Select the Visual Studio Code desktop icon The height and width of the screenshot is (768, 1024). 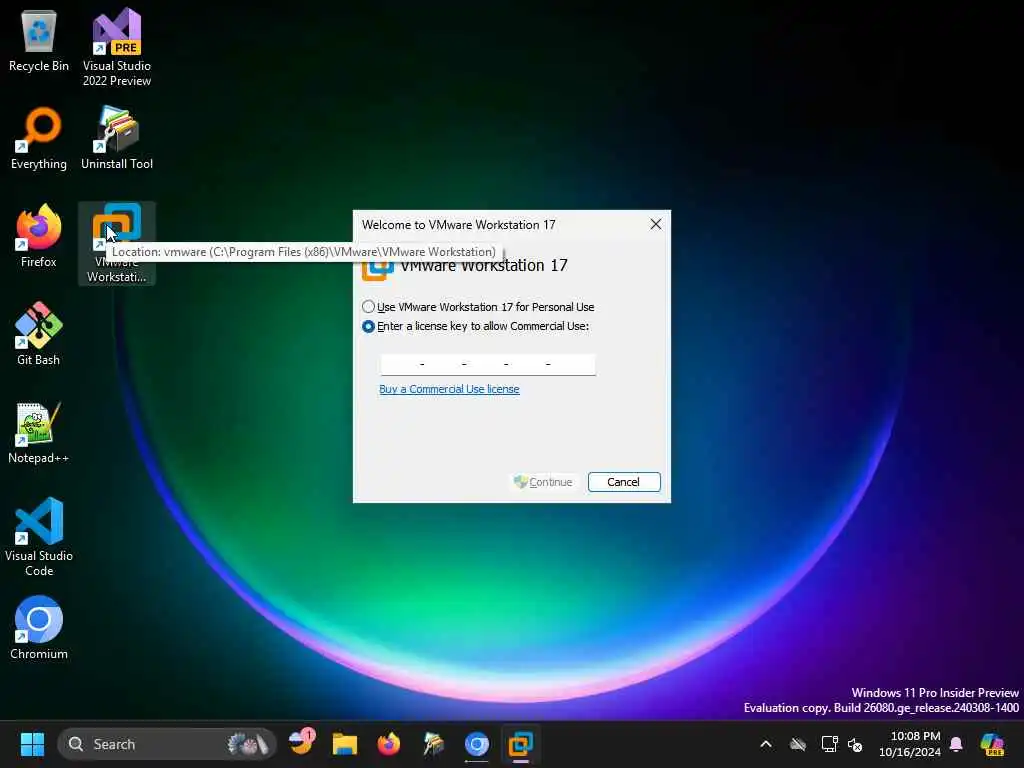coord(39,537)
